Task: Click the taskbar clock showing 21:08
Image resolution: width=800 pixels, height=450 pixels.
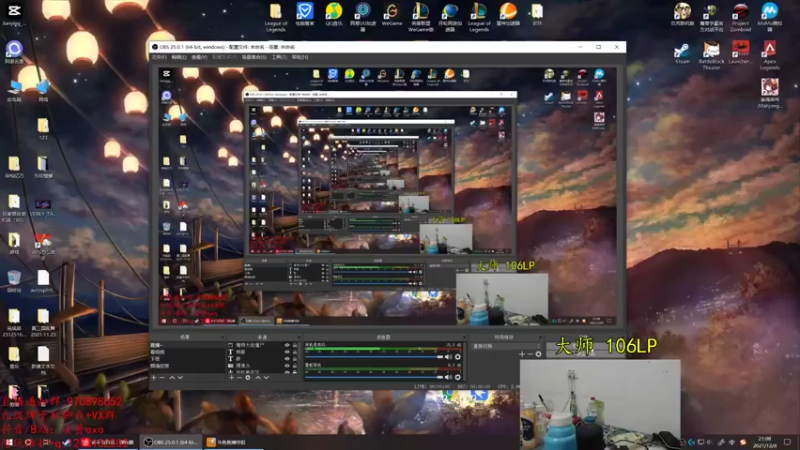Action: (764, 442)
